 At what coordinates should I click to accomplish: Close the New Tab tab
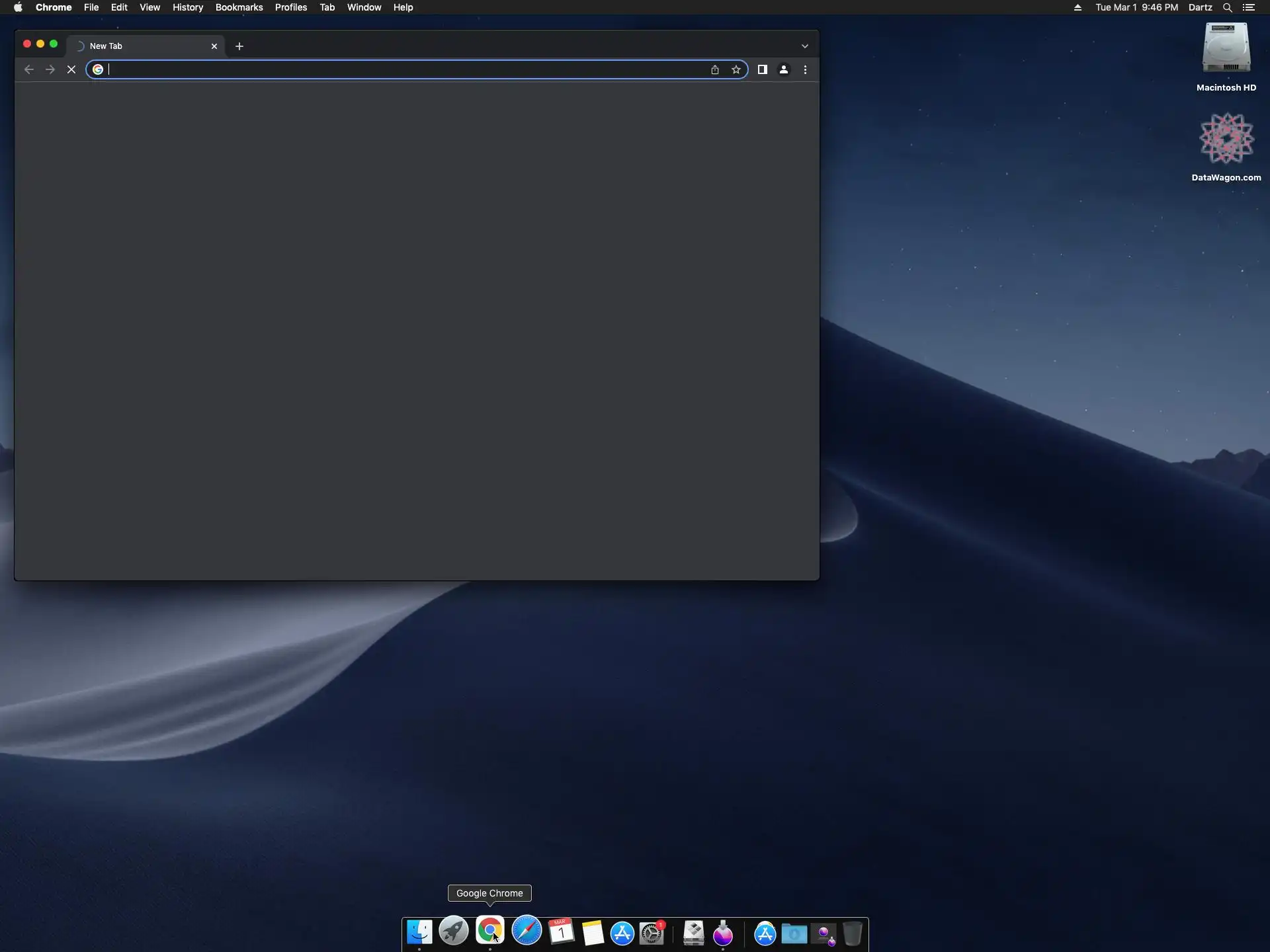(x=214, y=46)
